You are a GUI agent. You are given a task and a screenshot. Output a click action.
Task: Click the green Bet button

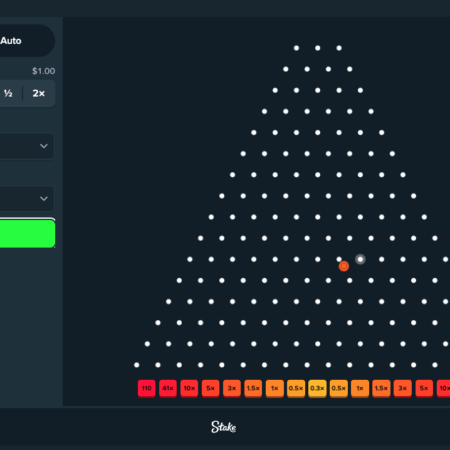click(x=27, y=233)
